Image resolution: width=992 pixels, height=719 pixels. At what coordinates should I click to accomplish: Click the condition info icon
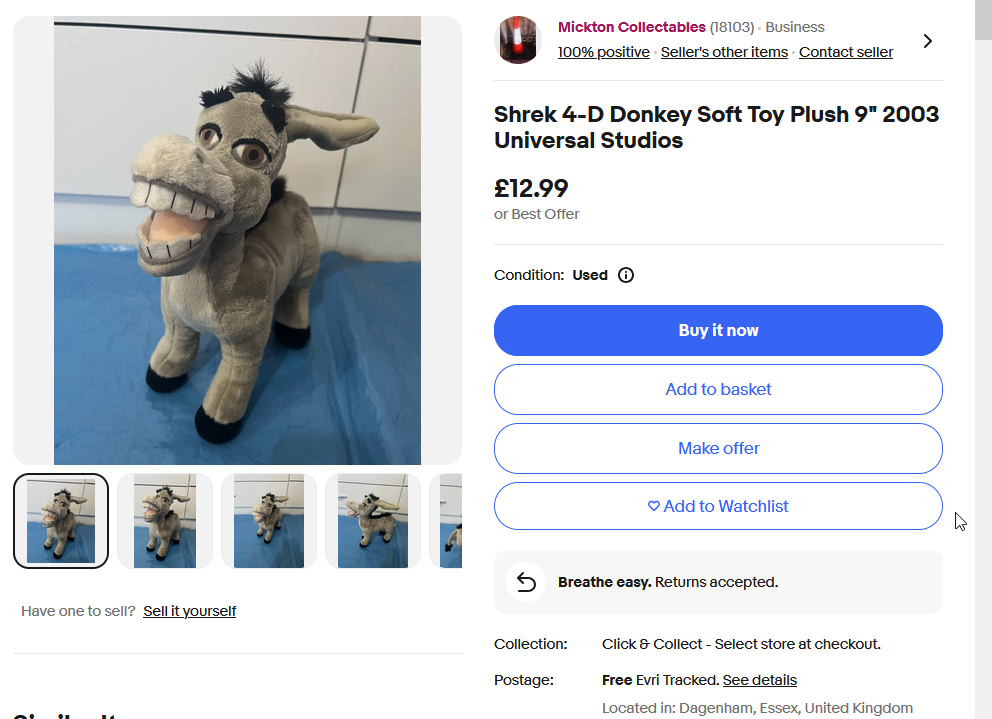coord(626,275)
